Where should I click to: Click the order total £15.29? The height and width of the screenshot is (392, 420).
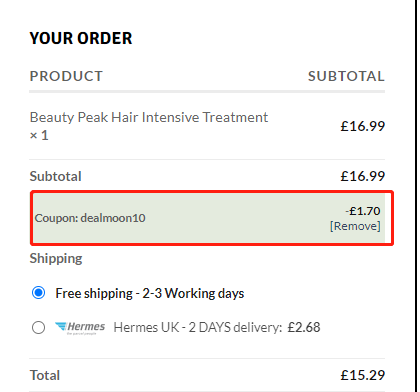point(363,375)
